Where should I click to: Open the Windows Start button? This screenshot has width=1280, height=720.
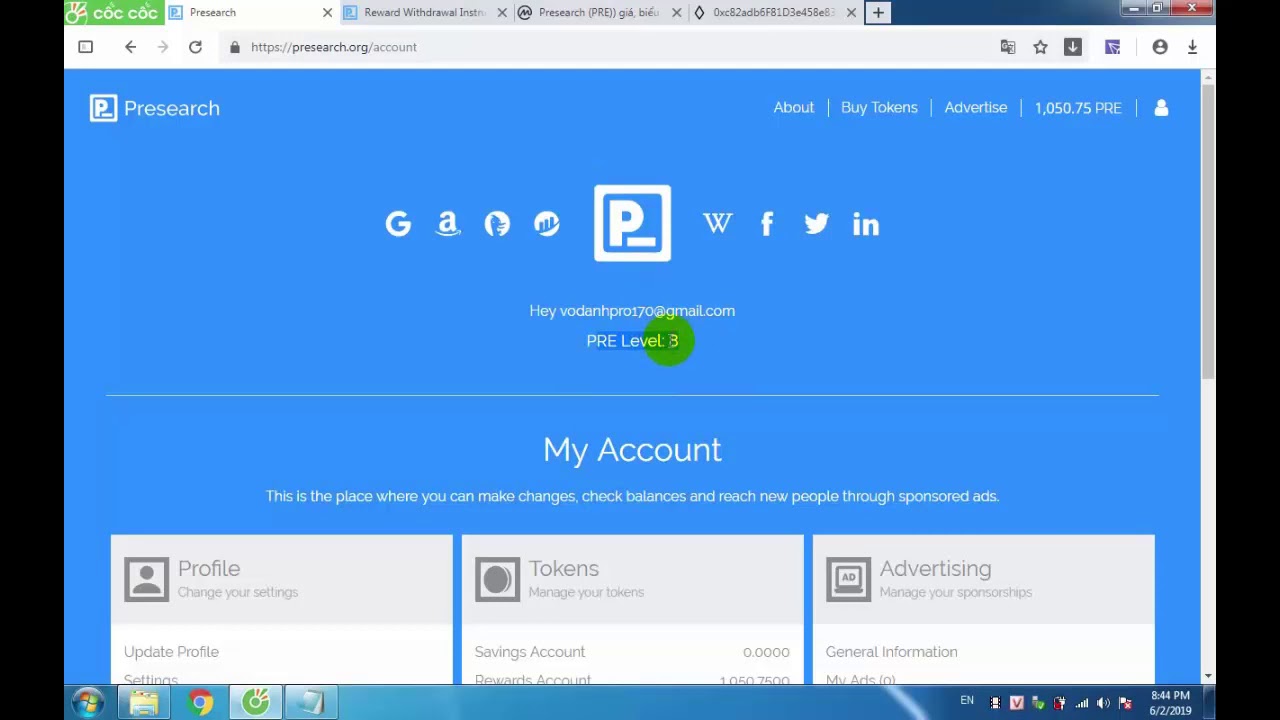pyautogui.click(x=87, y=704)
